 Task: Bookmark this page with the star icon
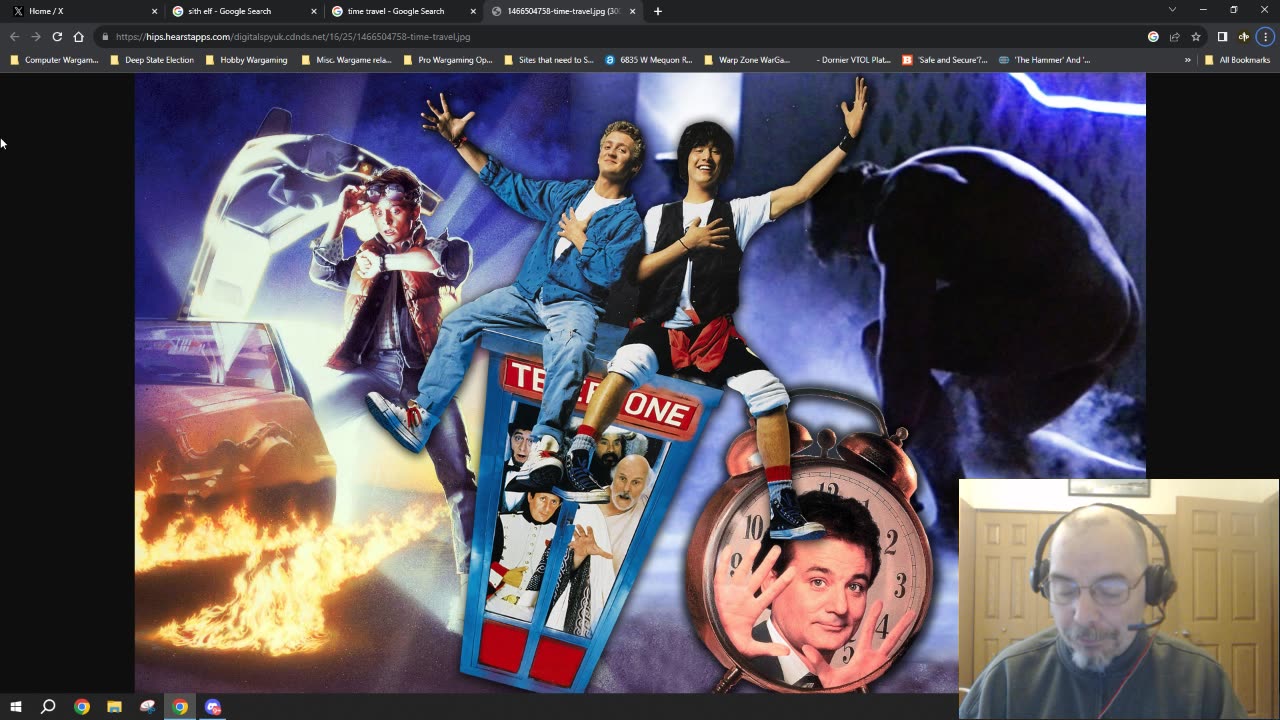point(1195,36)
